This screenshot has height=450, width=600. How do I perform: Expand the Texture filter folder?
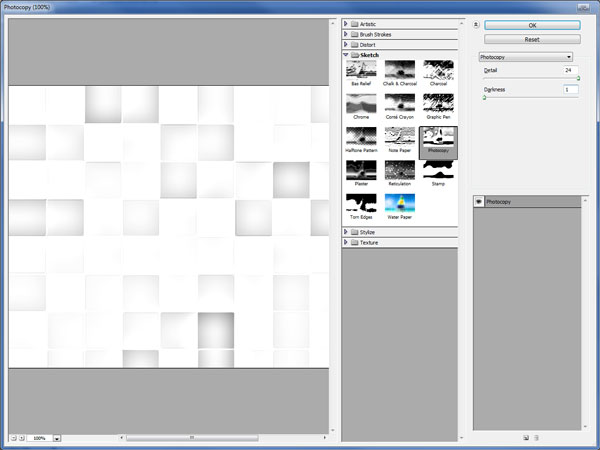[x=347, y=242]
